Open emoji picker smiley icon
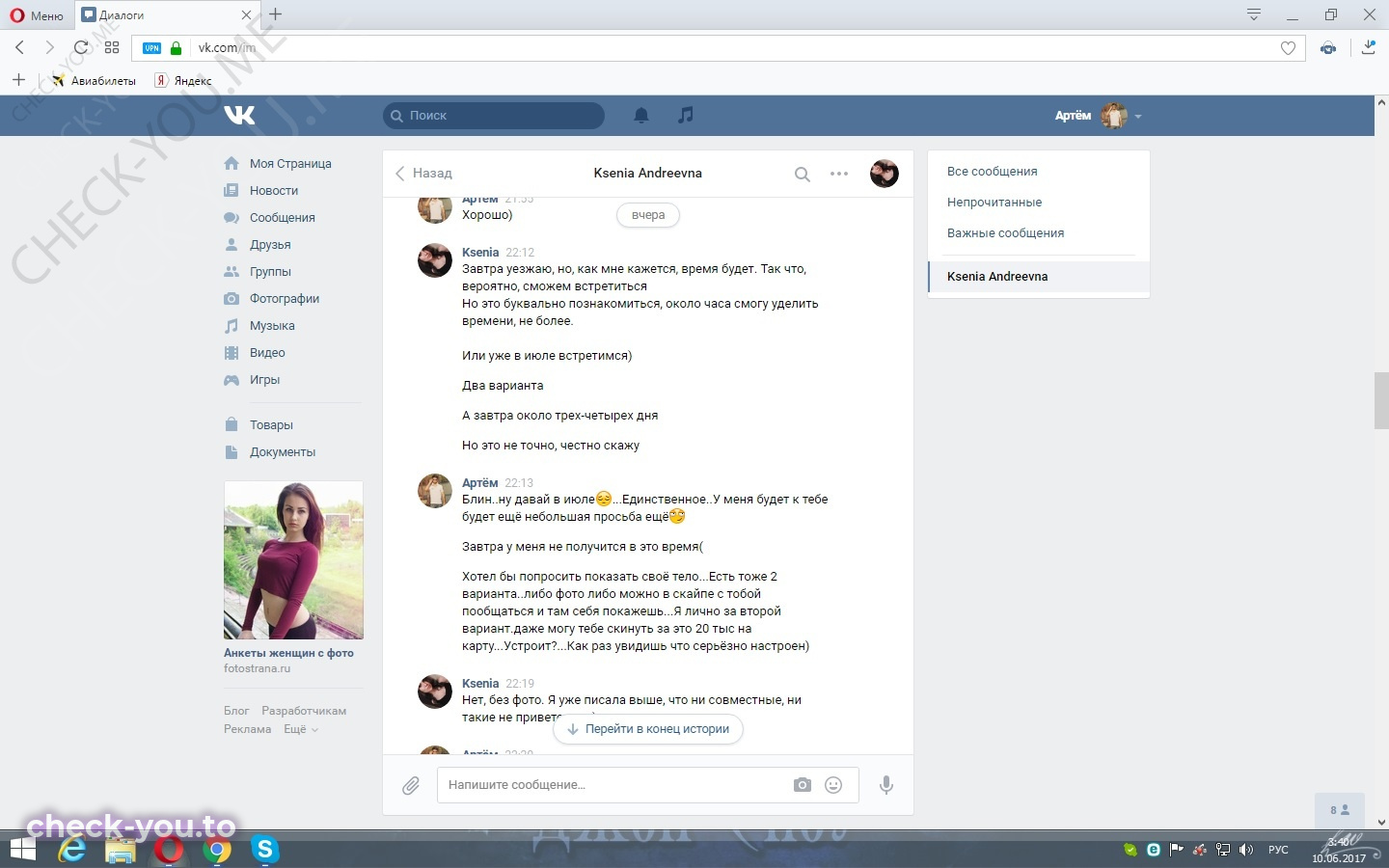The width and height of the screenshot is (1389, 868). (x=833, y=785)
